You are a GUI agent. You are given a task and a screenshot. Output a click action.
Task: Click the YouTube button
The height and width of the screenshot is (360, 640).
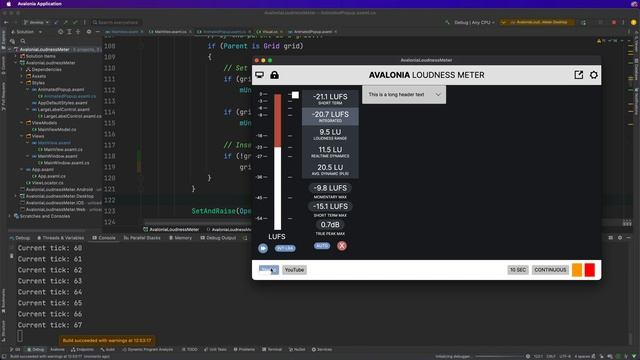[x=294, y=270]
